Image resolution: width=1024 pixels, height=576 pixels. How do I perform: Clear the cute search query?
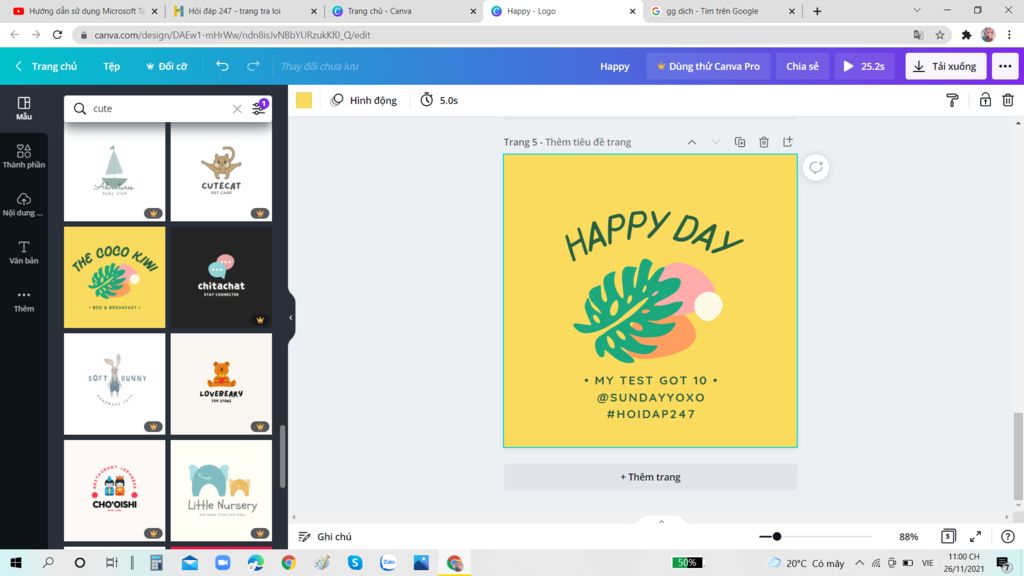pyautogui.click(x=237, y=108)
